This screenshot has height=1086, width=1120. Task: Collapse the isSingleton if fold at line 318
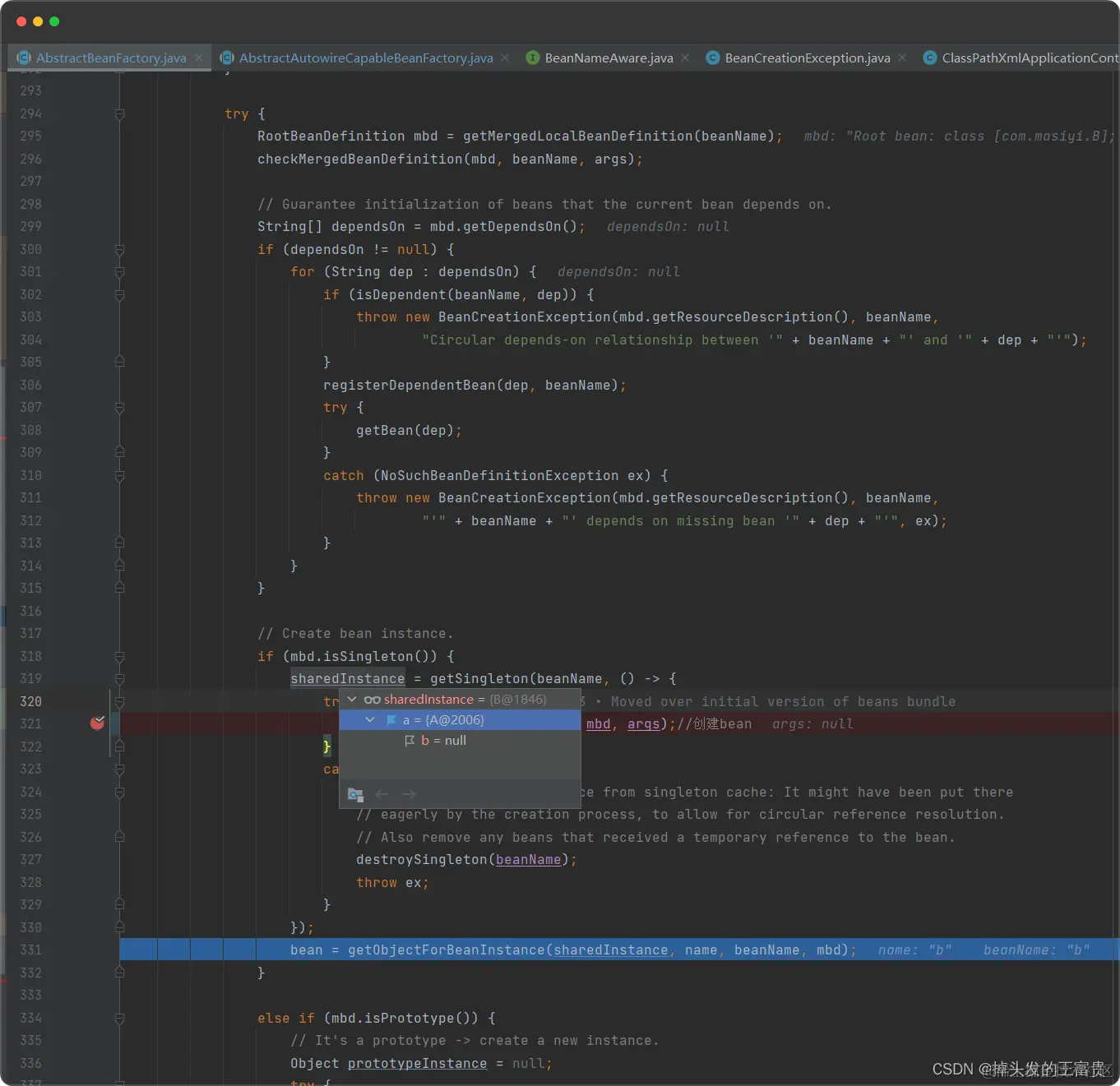click(120, 656)
